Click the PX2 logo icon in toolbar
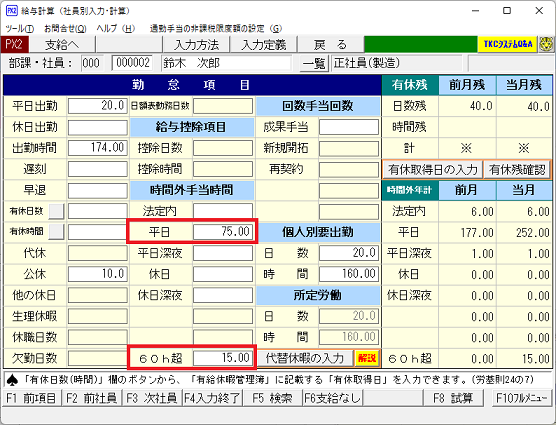 pos(15,45)
